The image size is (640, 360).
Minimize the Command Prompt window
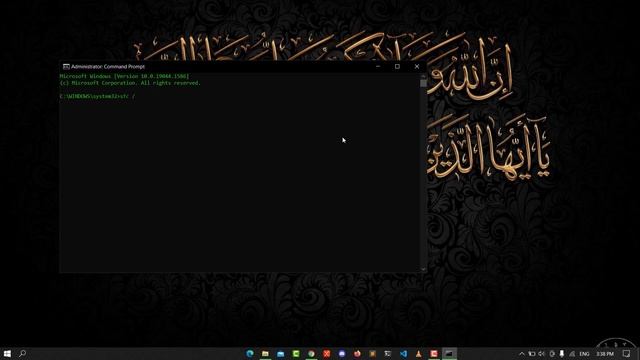[378, 66]
